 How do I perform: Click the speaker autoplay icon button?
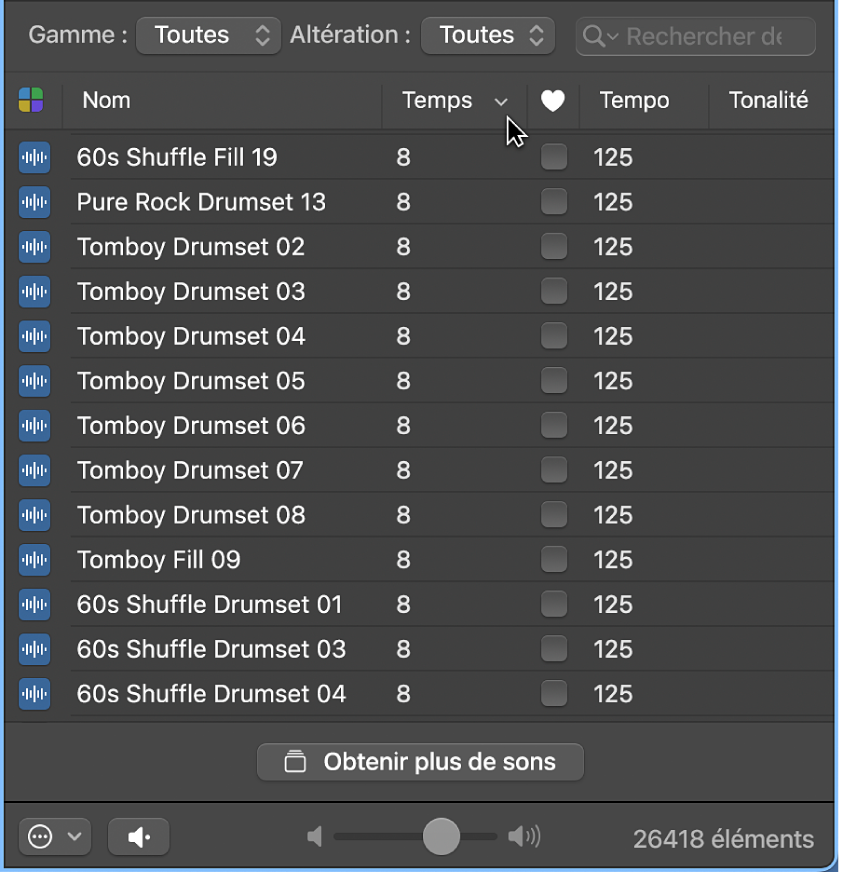(x=139, y=838)
